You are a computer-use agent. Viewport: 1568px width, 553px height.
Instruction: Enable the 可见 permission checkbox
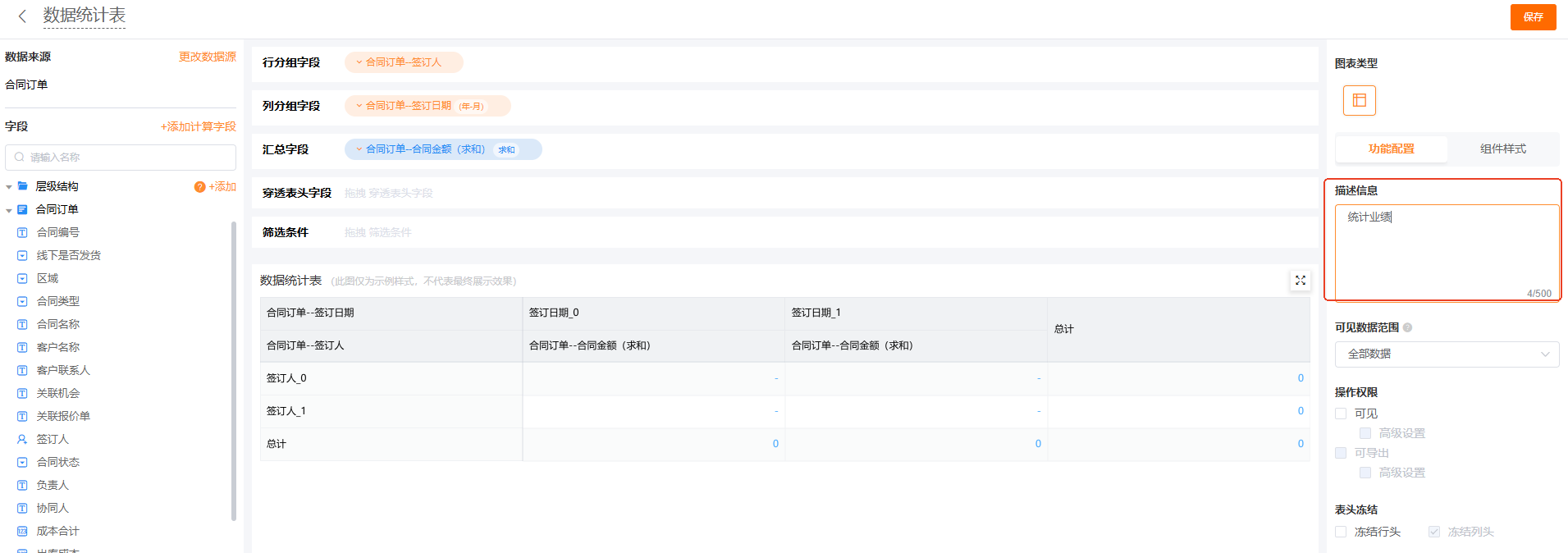click(1341, 414)
